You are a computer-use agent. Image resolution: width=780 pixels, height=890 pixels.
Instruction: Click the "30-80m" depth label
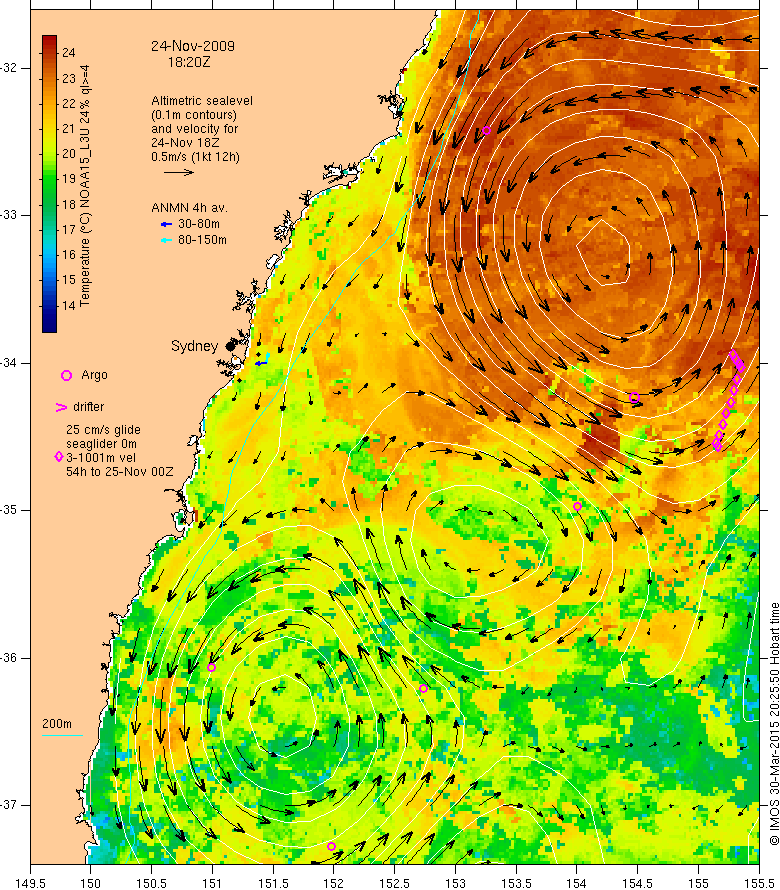point(199,224)
